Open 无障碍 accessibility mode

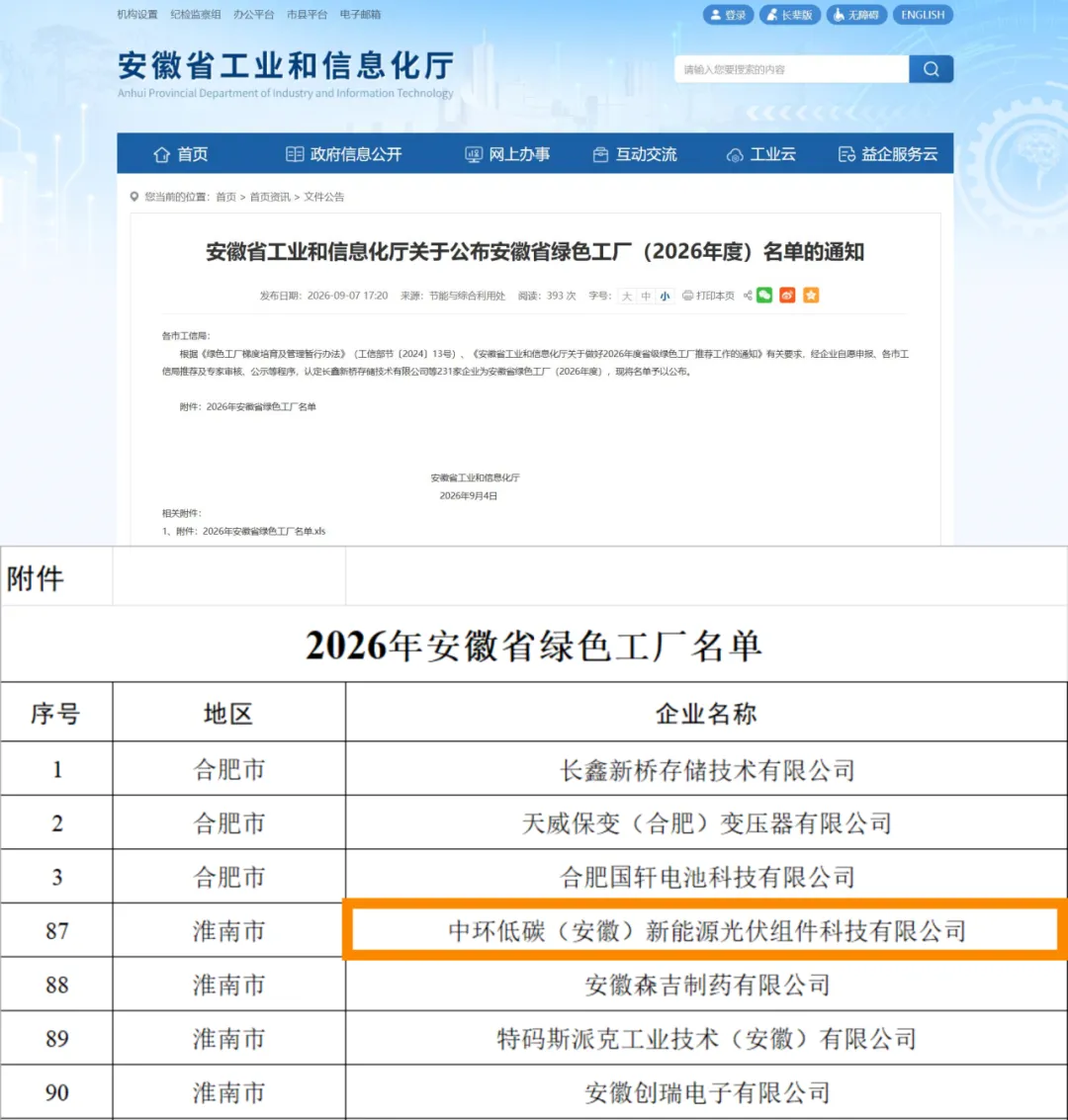pos(856,14)
